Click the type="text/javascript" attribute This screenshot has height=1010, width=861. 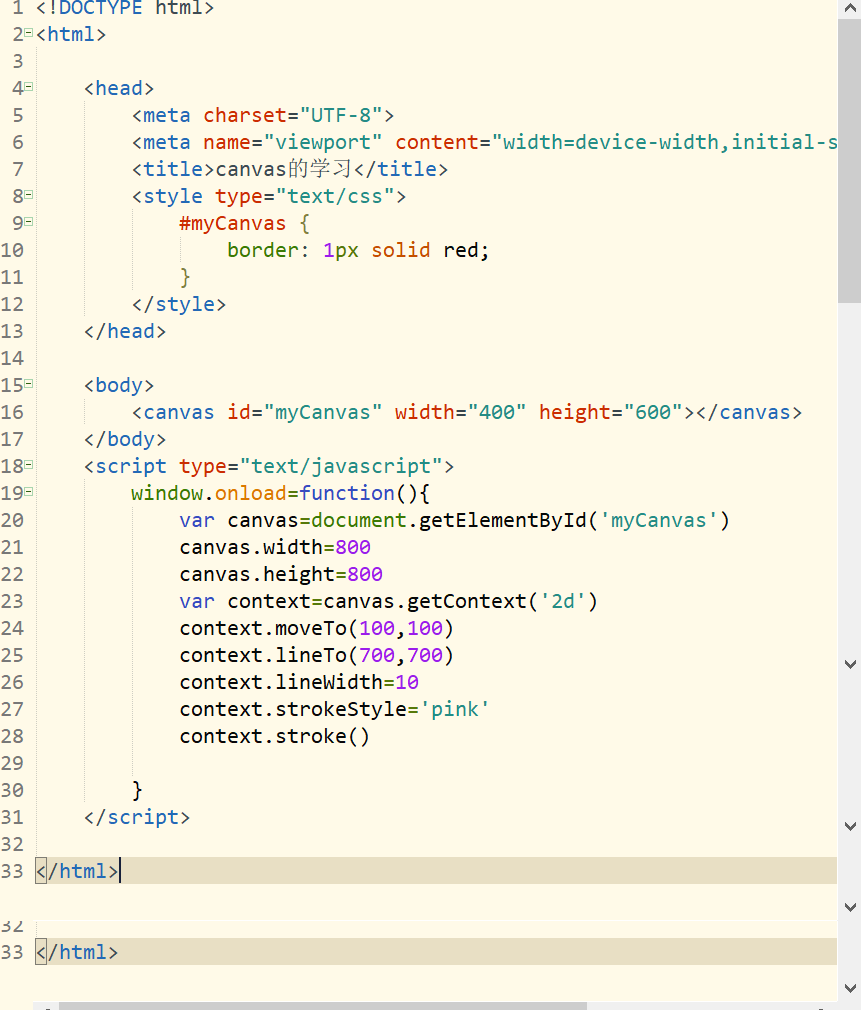click(x=310, y=466)
